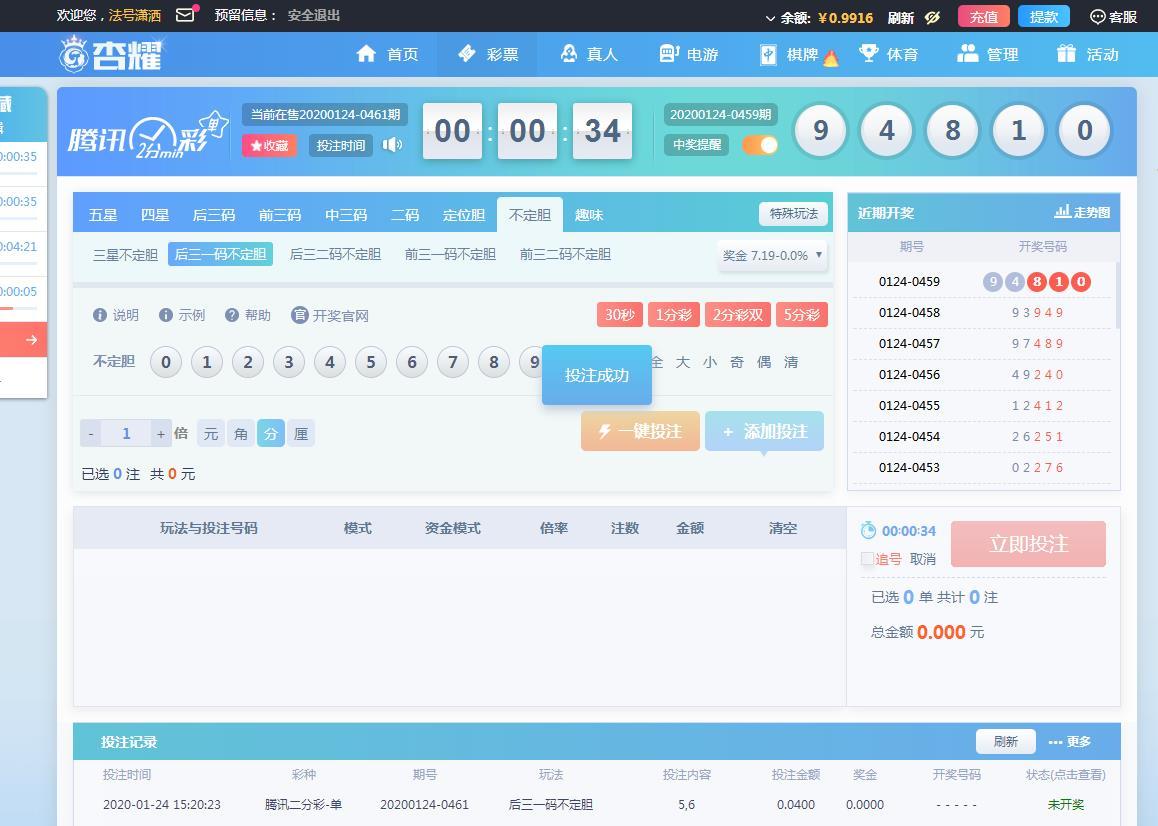The image size is (1158, 826).
Task: Click 清 to clear selected numbers
Action: pos(791,362)
